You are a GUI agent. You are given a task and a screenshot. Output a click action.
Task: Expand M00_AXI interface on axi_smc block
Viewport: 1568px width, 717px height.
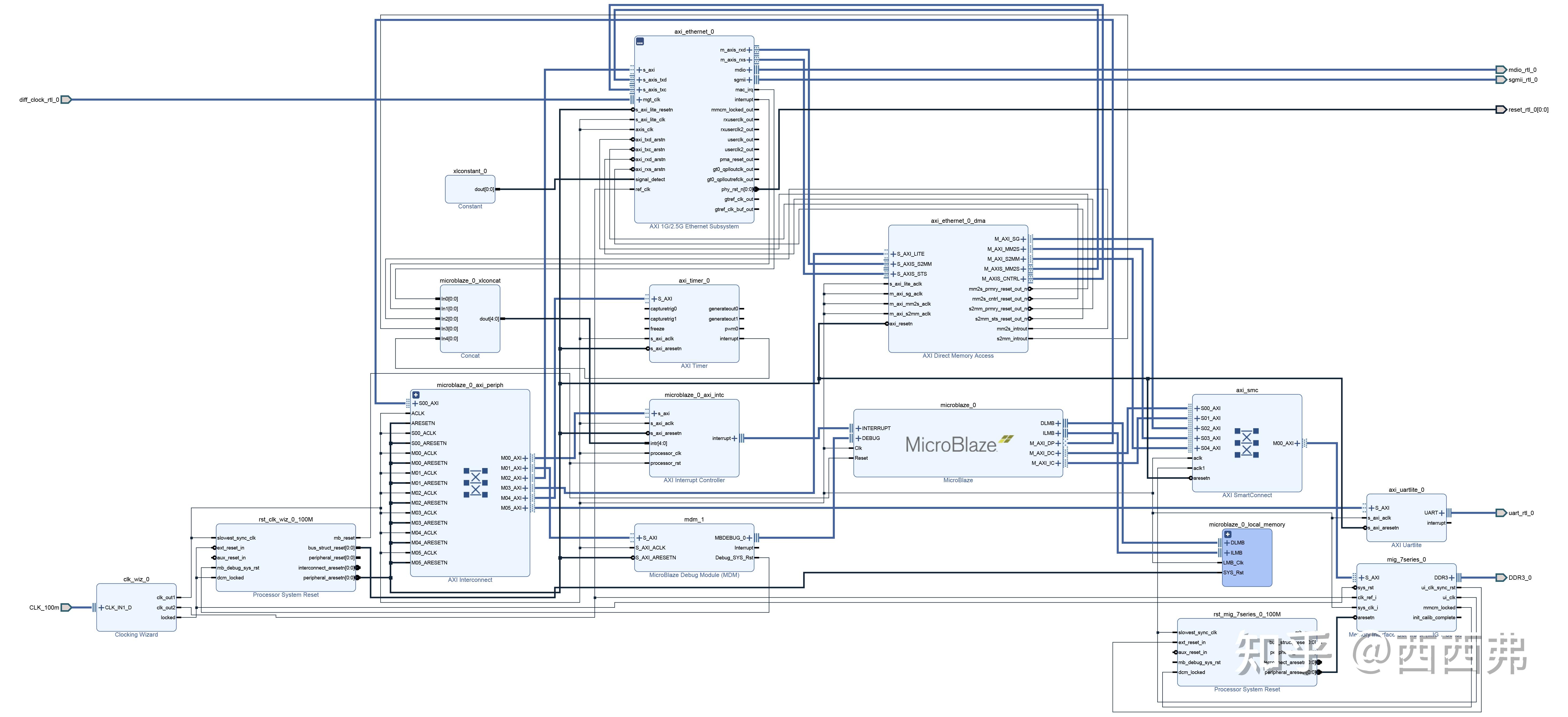[1297, 443]
